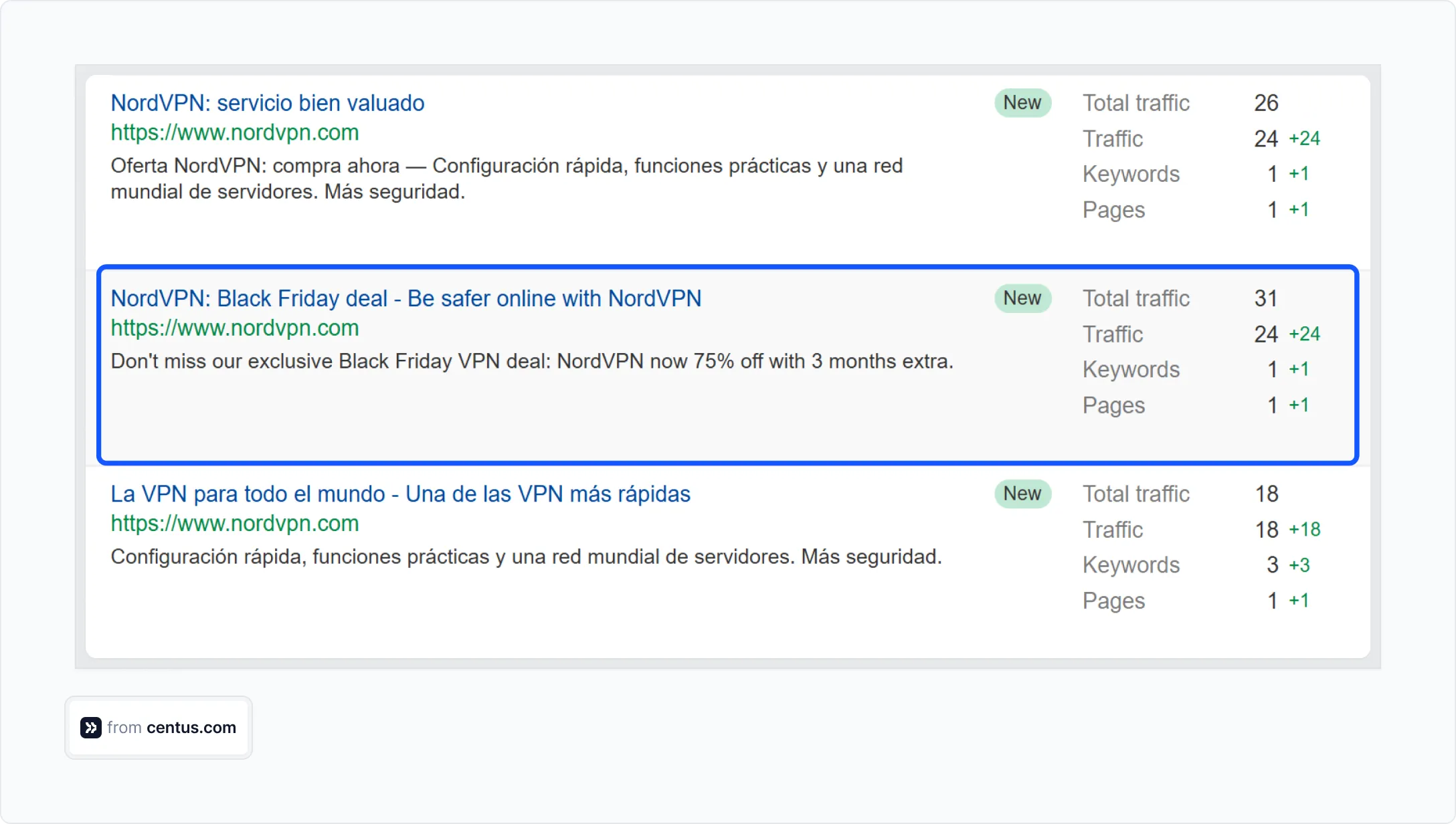Open the 'NordVPN: Black Friday deal' result link
Image resolution: width=1456 pixels, height=824 pixels.
[x=406, y=298]
